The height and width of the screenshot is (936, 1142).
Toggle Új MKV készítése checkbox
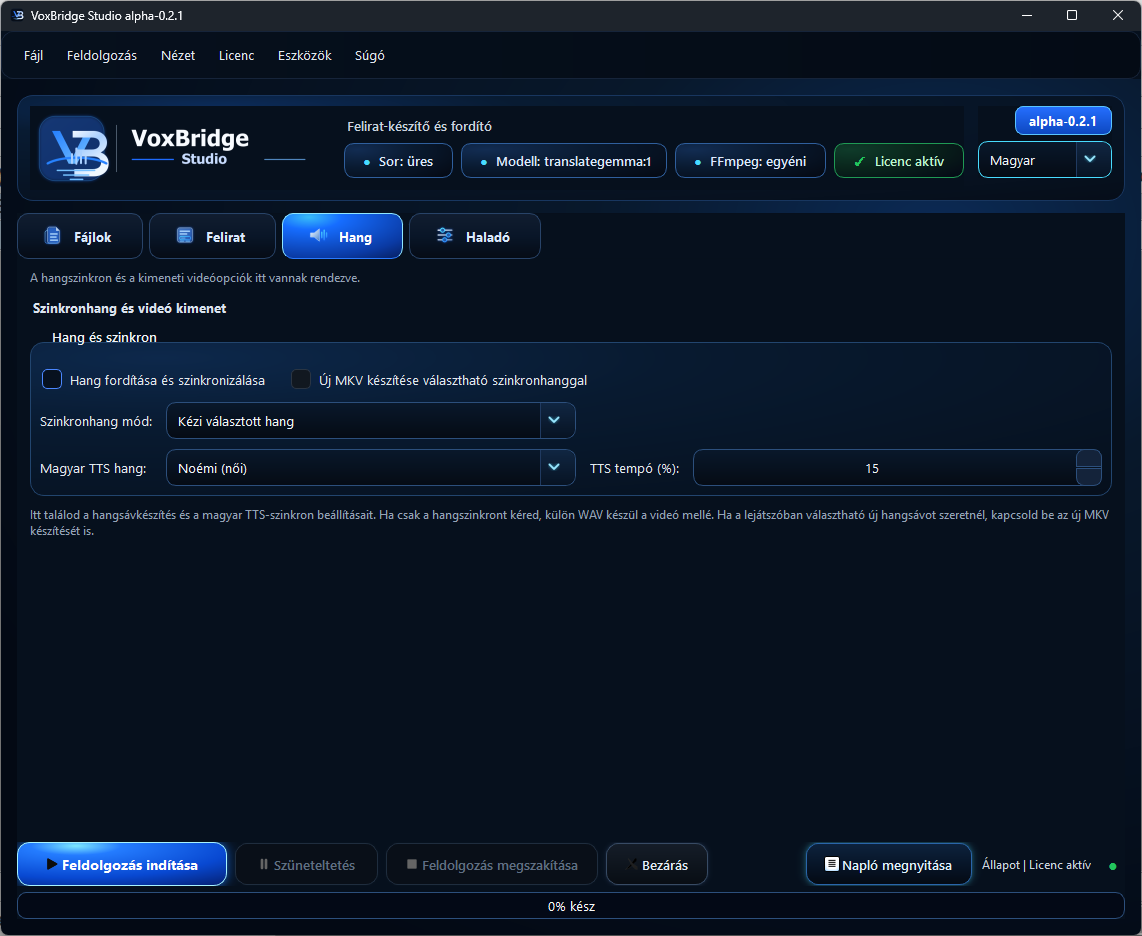tap(301, 379)
